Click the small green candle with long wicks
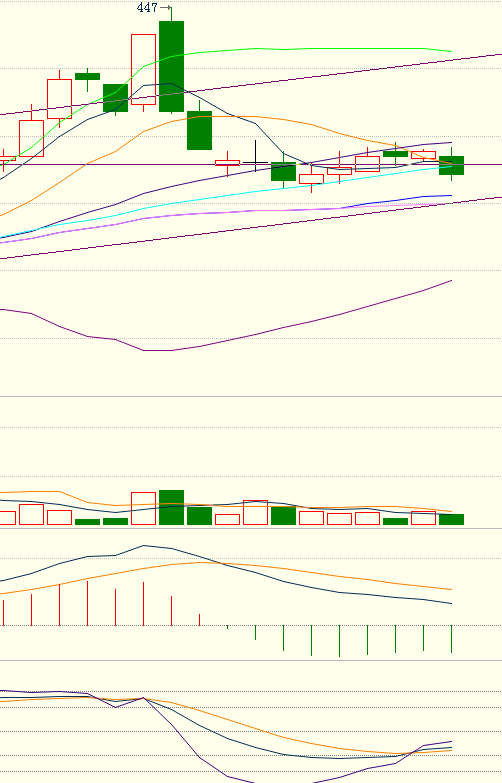This screenshot has width=502, height=783. tap(87, 76)
